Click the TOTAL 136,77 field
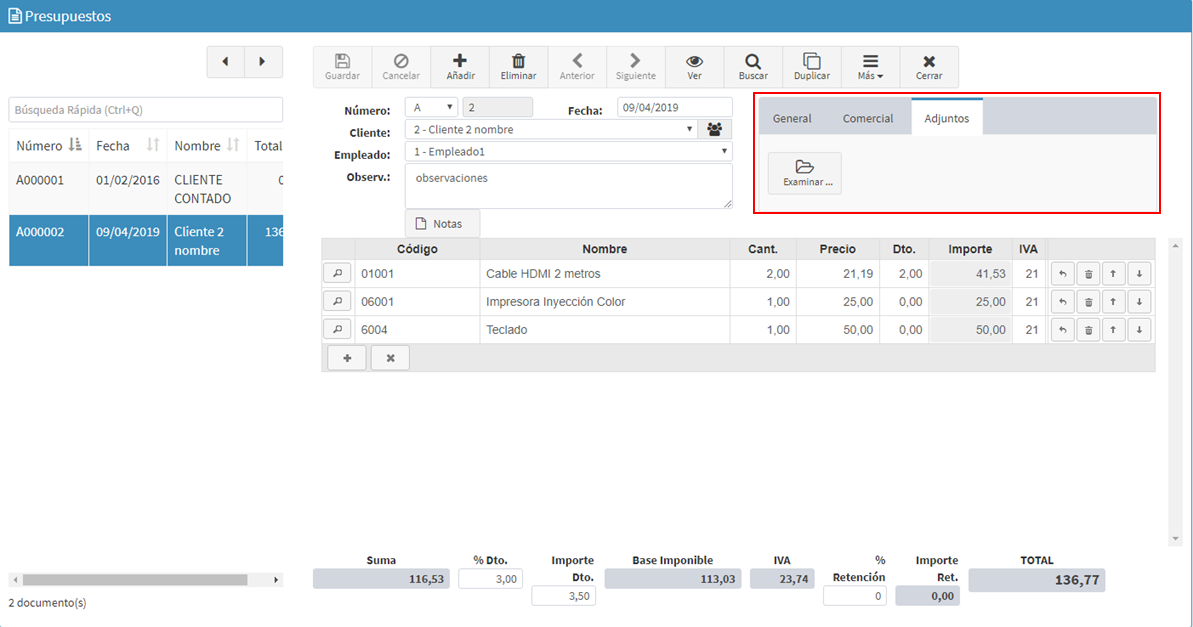 click(x=1036, y=580)
